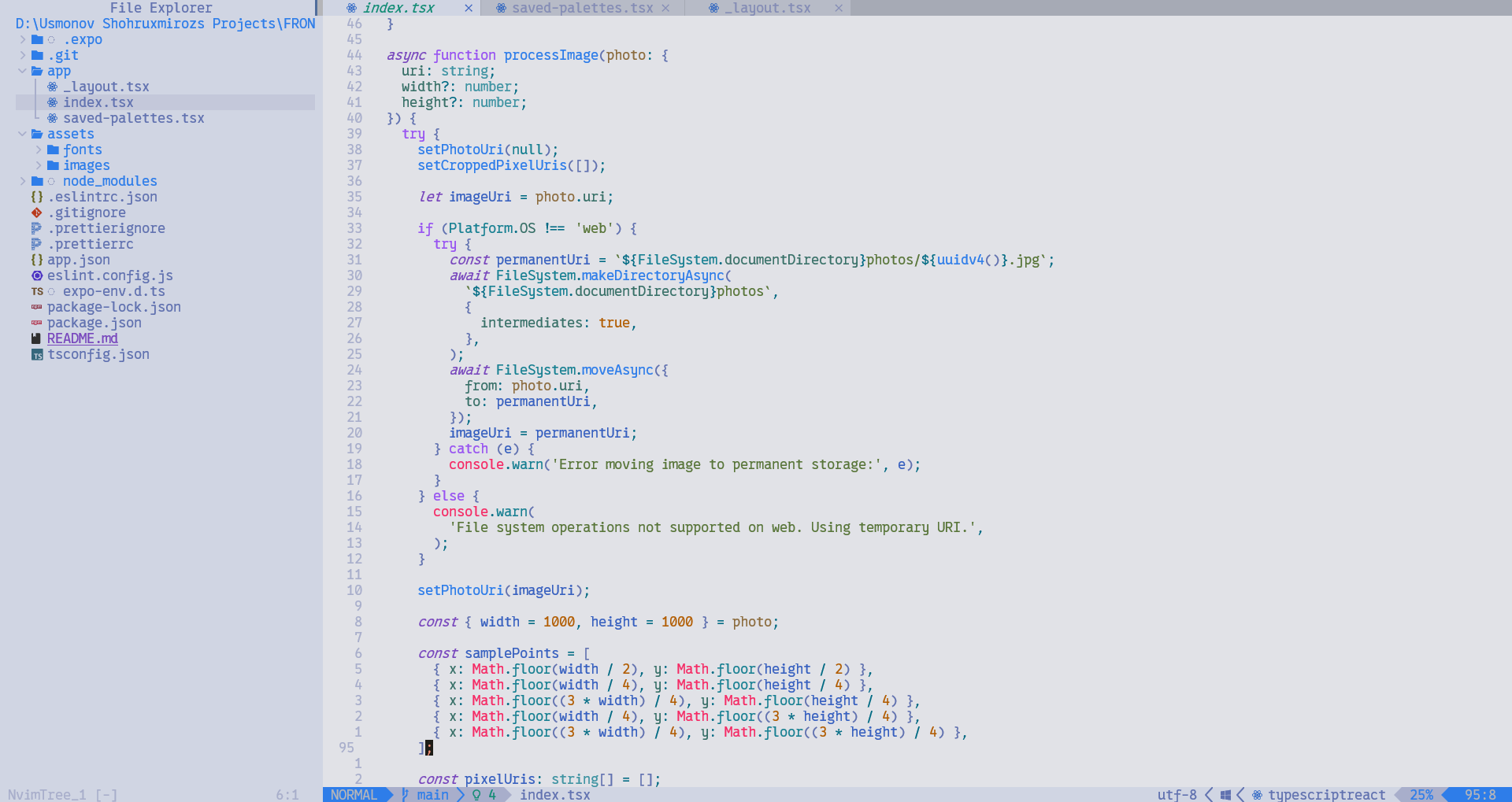
Task: Expand the fonts folder chevron
Action: 38,150
